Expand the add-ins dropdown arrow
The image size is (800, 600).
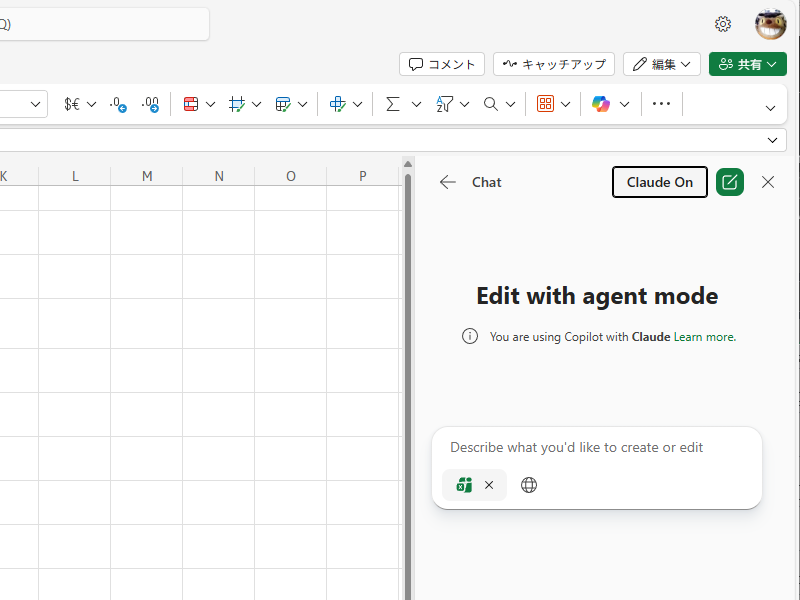pyautogui.click(x=565, y=105)
